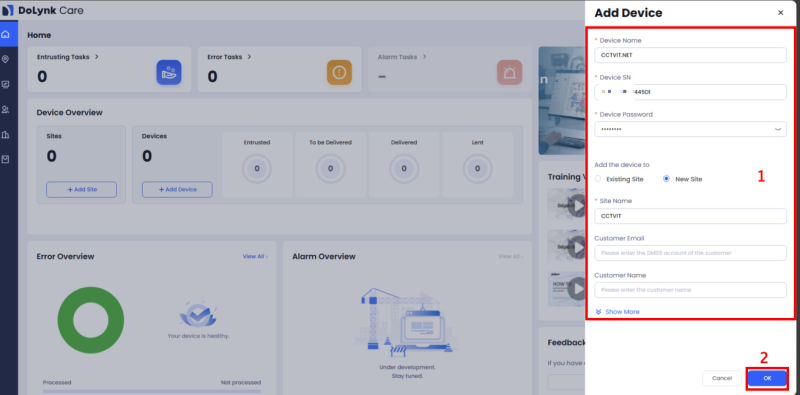Click the Customer Email field

point(690,253)
